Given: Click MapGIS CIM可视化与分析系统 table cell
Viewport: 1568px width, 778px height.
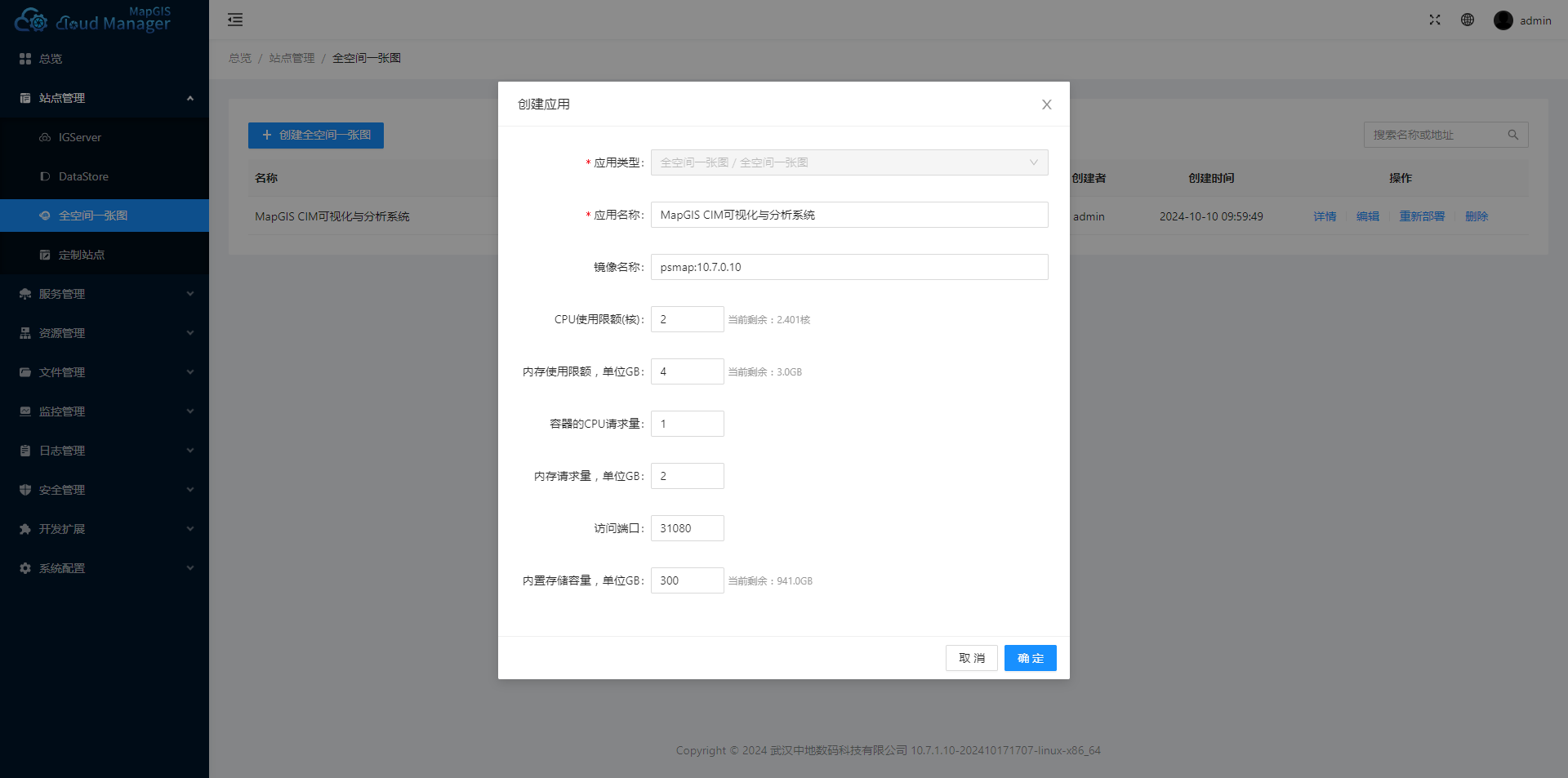Looking at the screenshot, I should (x=332, y=216).
